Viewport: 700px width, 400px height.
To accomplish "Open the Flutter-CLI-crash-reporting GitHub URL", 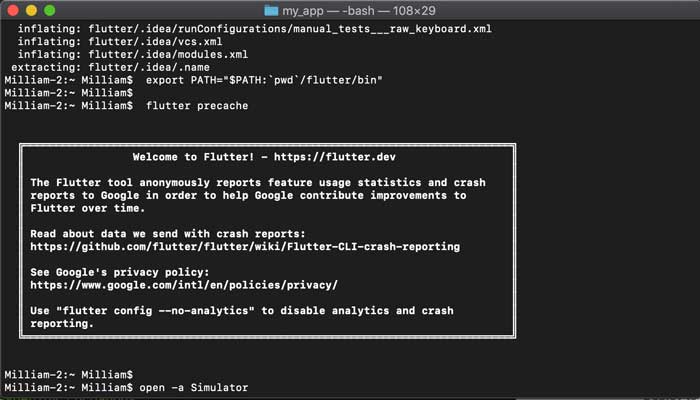I will pyautogui.click(x=244, y=246).
